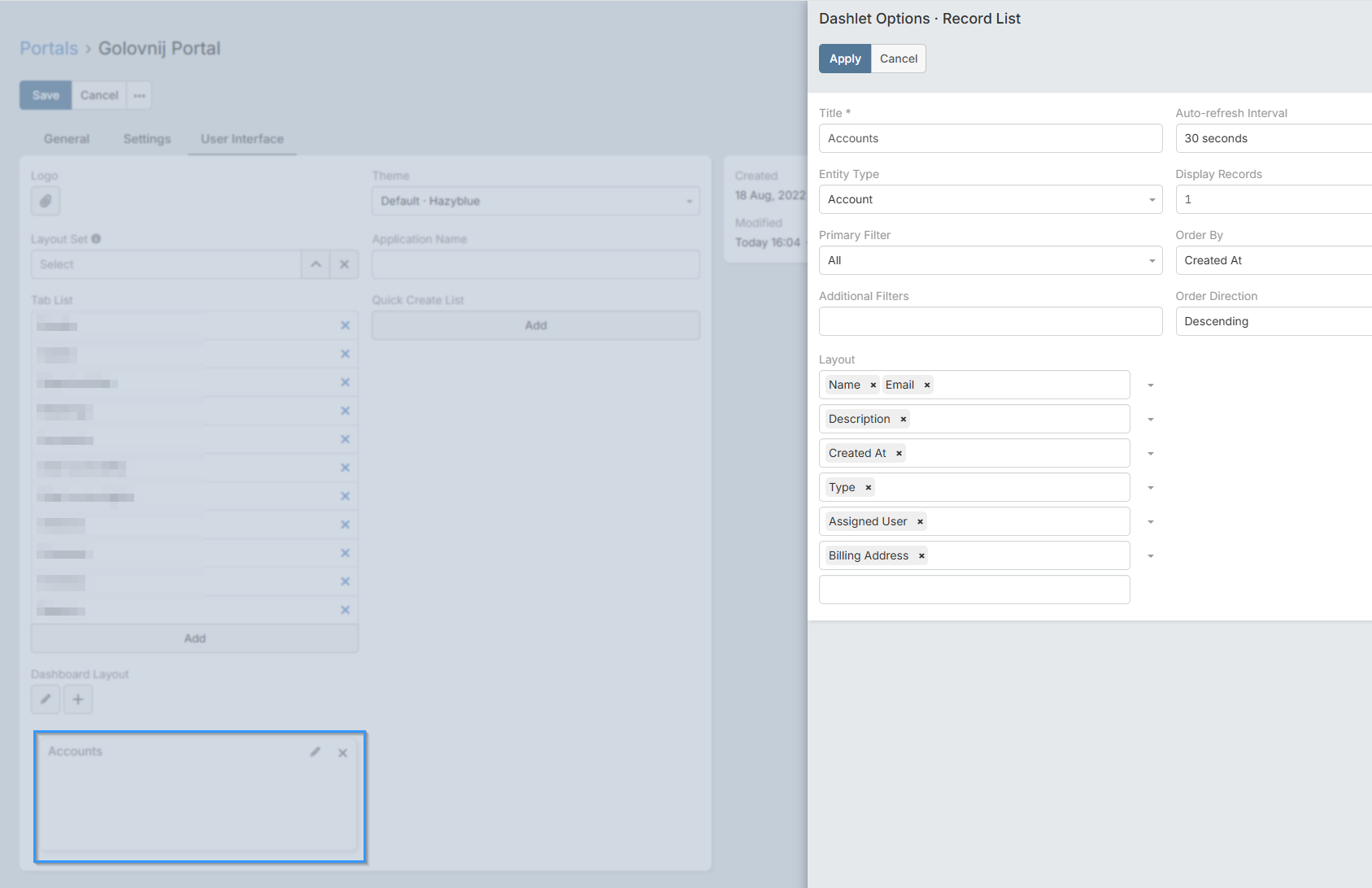
Task: Expand options arrow for the Type row
Action: tap(1150, 488)
